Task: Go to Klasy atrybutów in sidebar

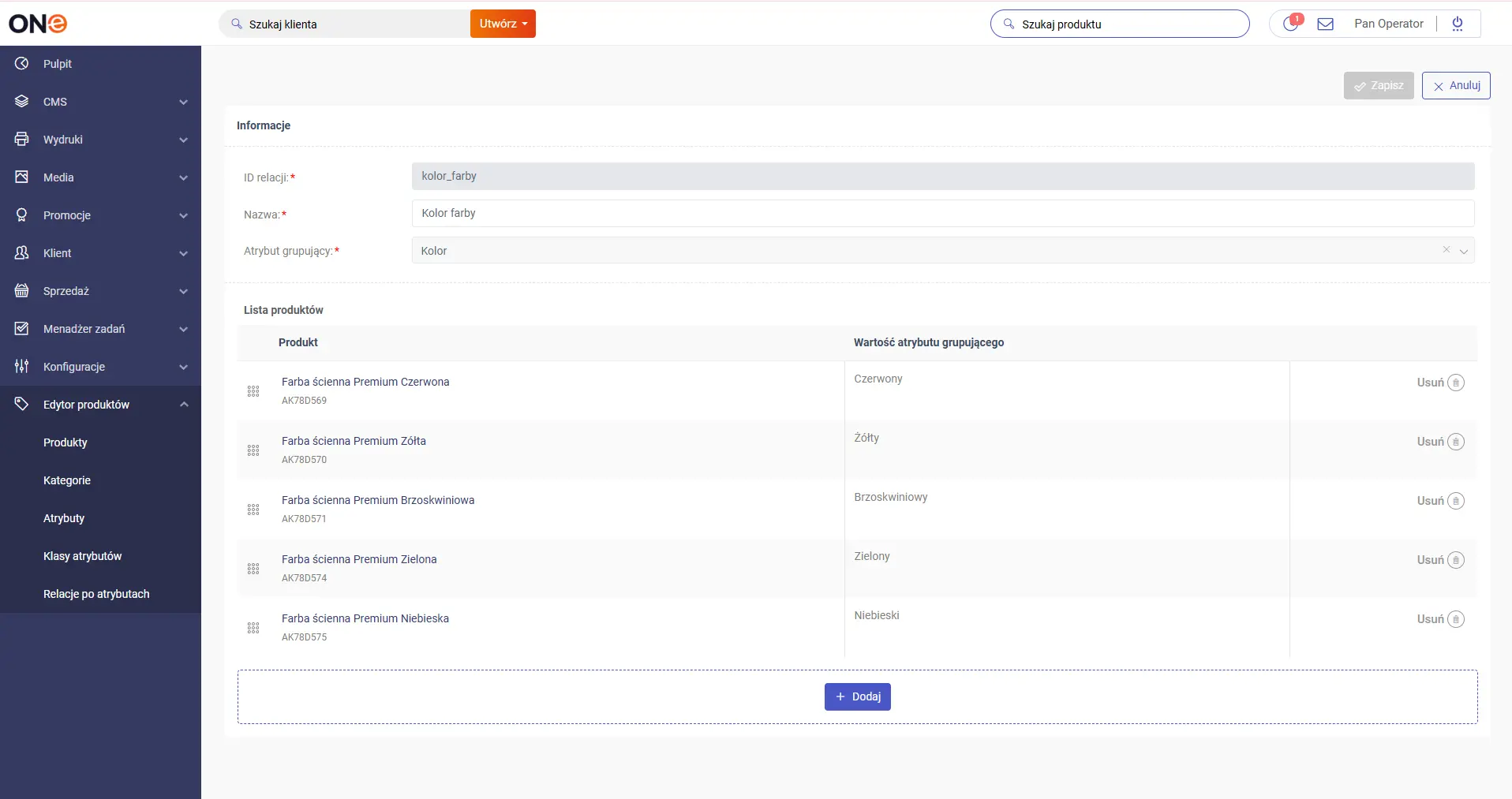Action: [83, 556]
